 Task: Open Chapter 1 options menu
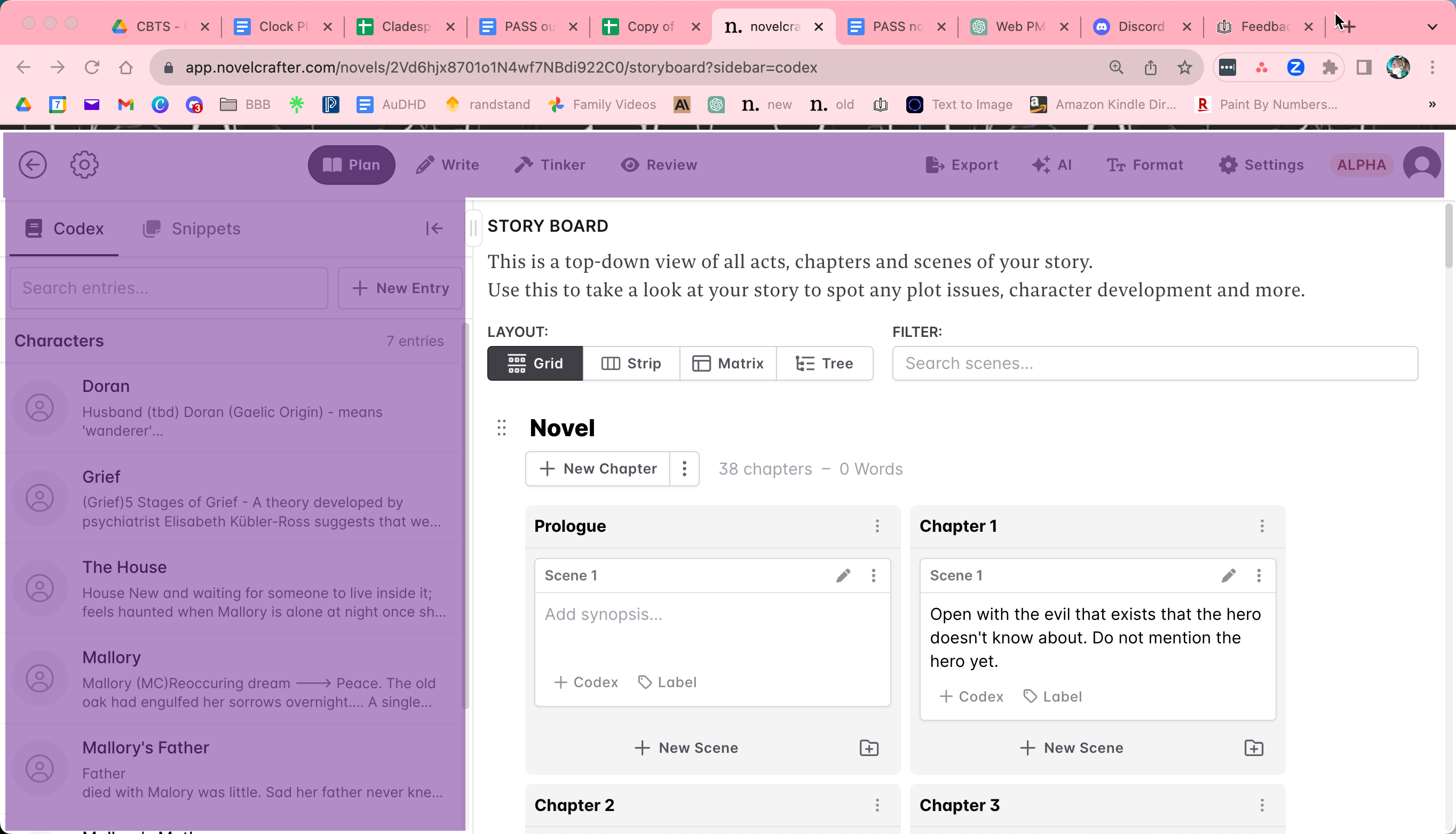pos(1262,526)
